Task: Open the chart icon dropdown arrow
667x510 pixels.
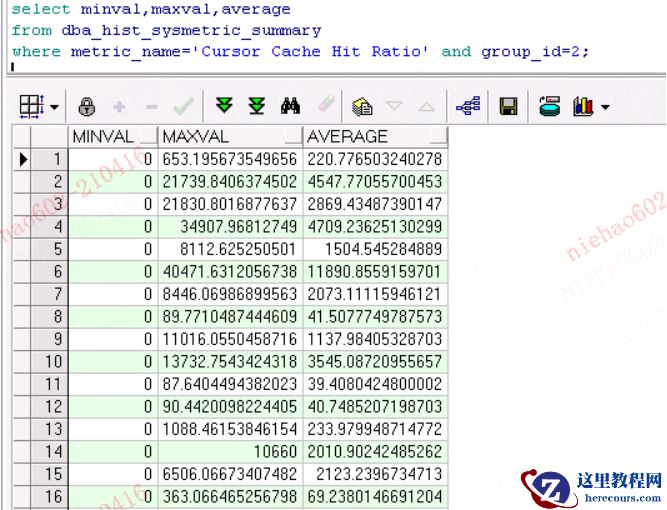Action: [605, 107]
